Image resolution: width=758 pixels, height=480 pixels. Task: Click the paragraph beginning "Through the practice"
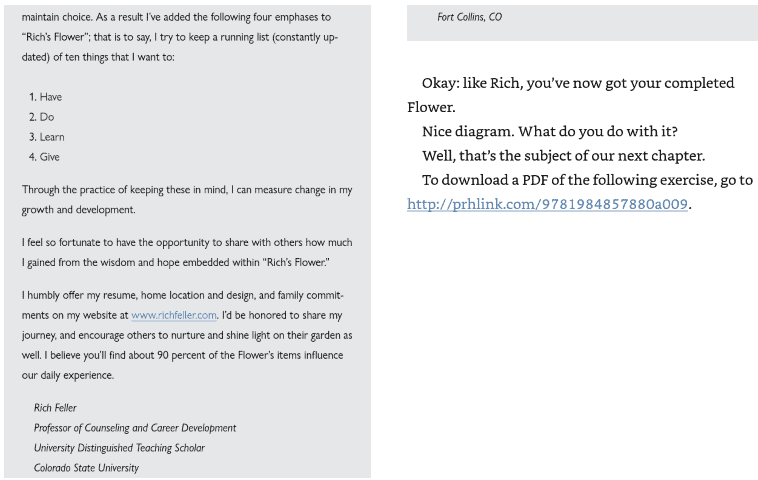[x=187, y=200]
